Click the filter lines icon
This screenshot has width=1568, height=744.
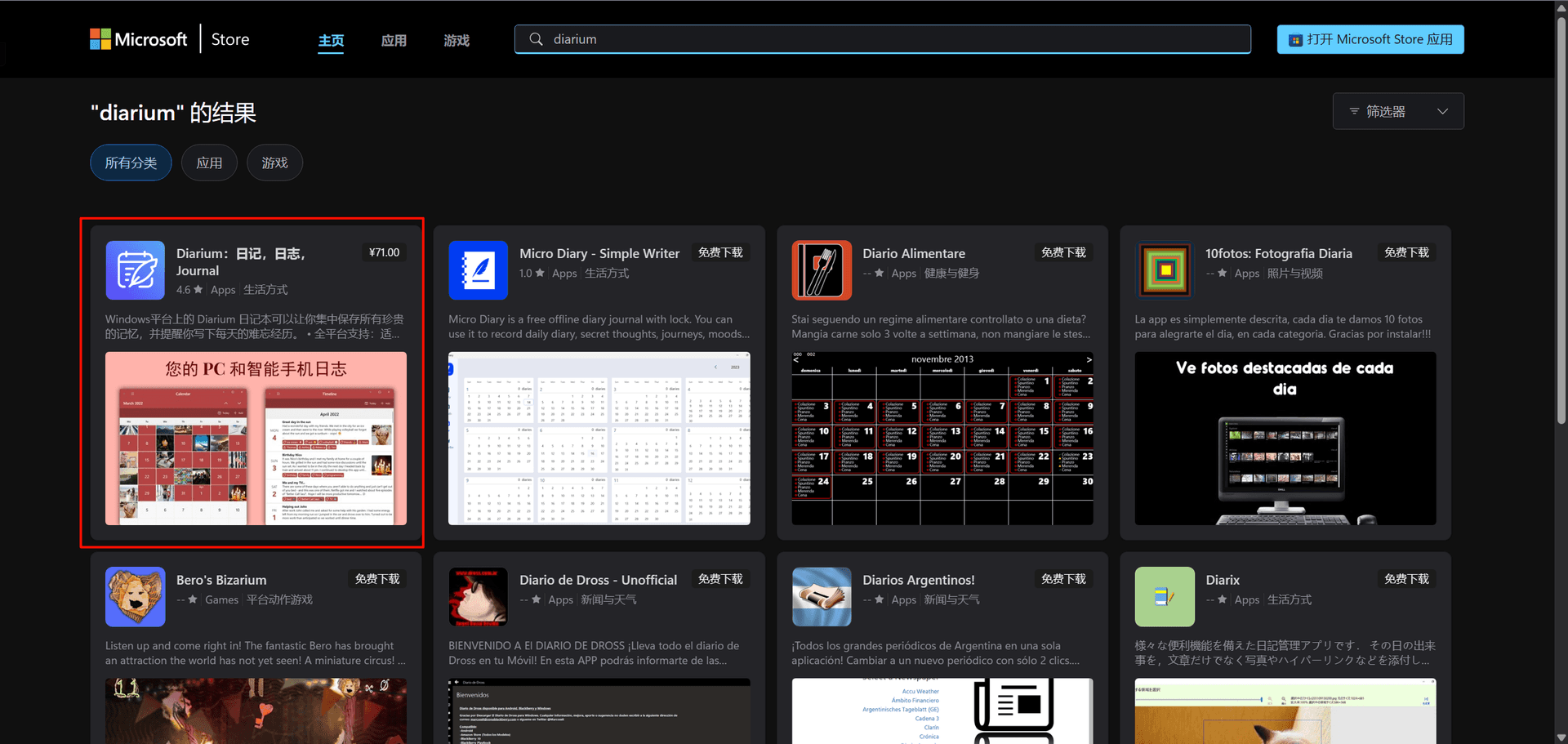point(1354,111)
